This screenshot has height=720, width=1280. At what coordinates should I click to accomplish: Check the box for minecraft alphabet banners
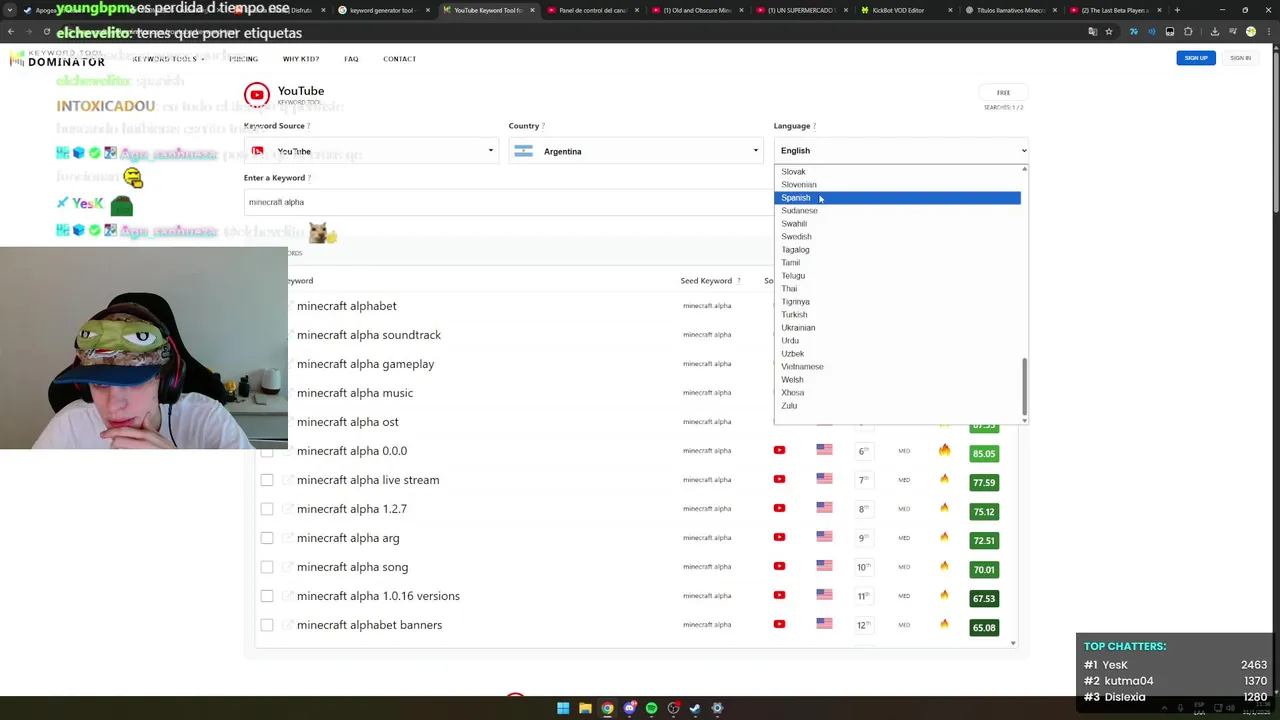(x=267, y=625)
